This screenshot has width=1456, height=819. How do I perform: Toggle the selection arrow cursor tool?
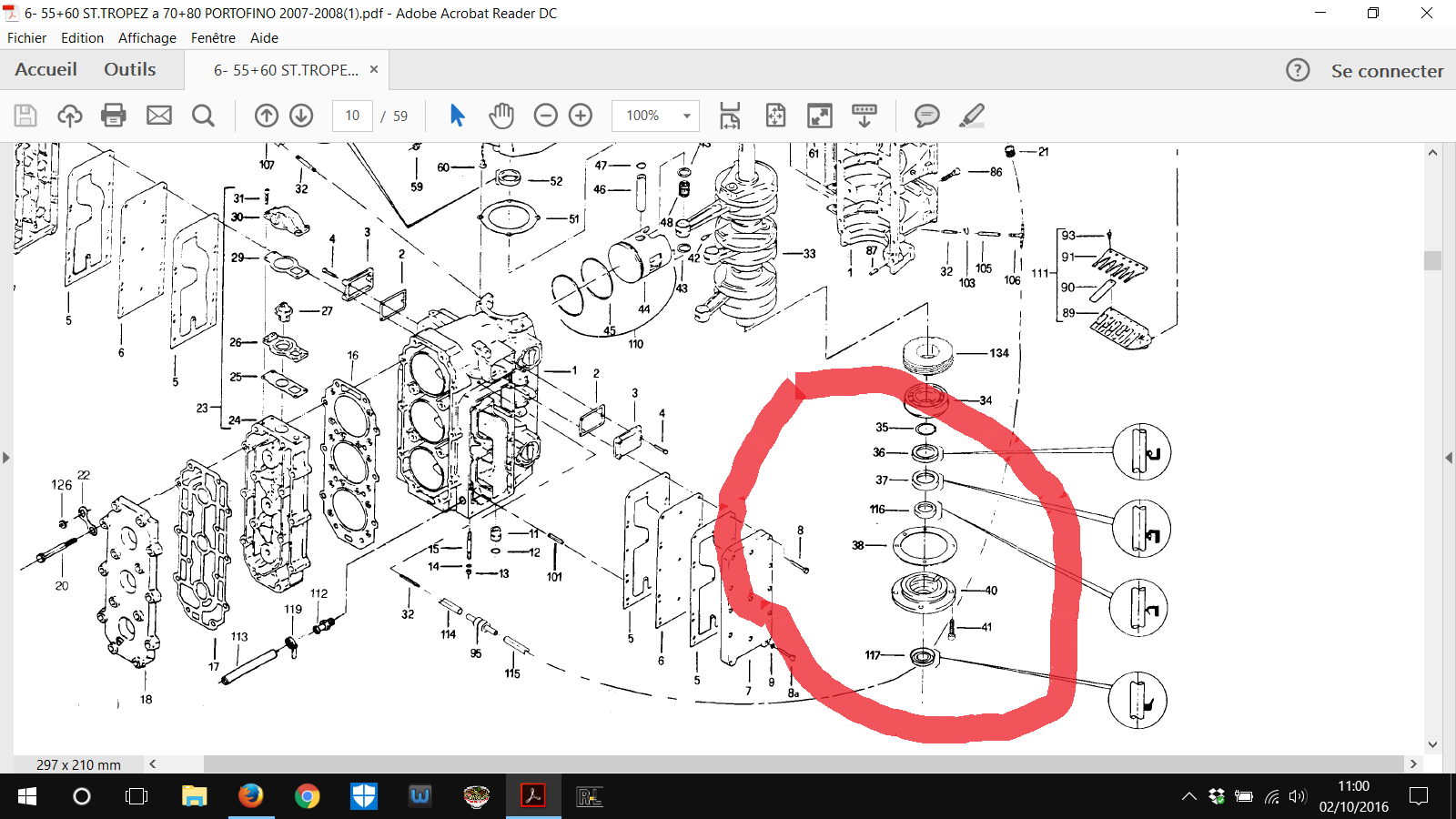(x=457, y=116)
